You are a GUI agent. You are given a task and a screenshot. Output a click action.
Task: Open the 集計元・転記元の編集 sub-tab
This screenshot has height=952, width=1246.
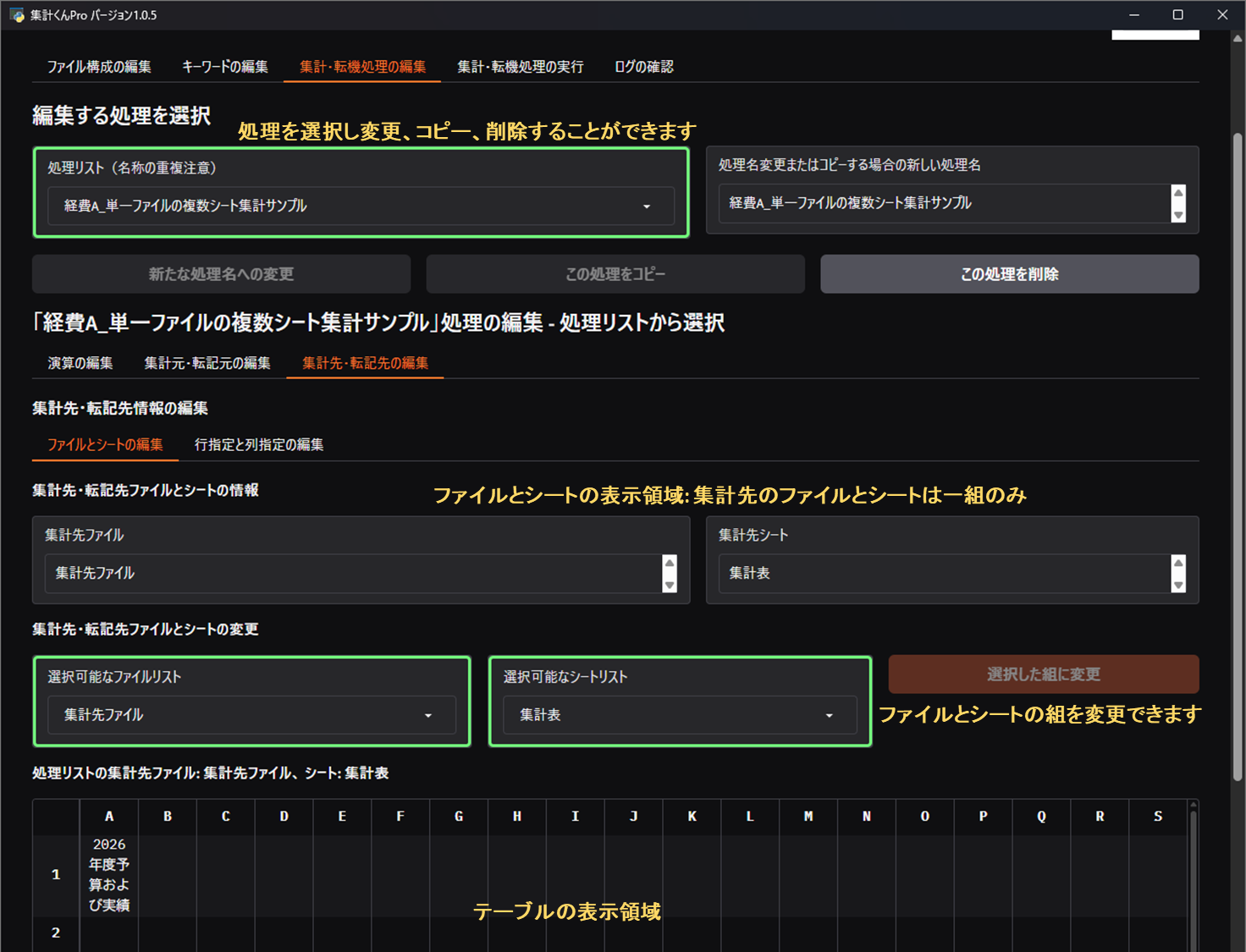coord(207,363)
